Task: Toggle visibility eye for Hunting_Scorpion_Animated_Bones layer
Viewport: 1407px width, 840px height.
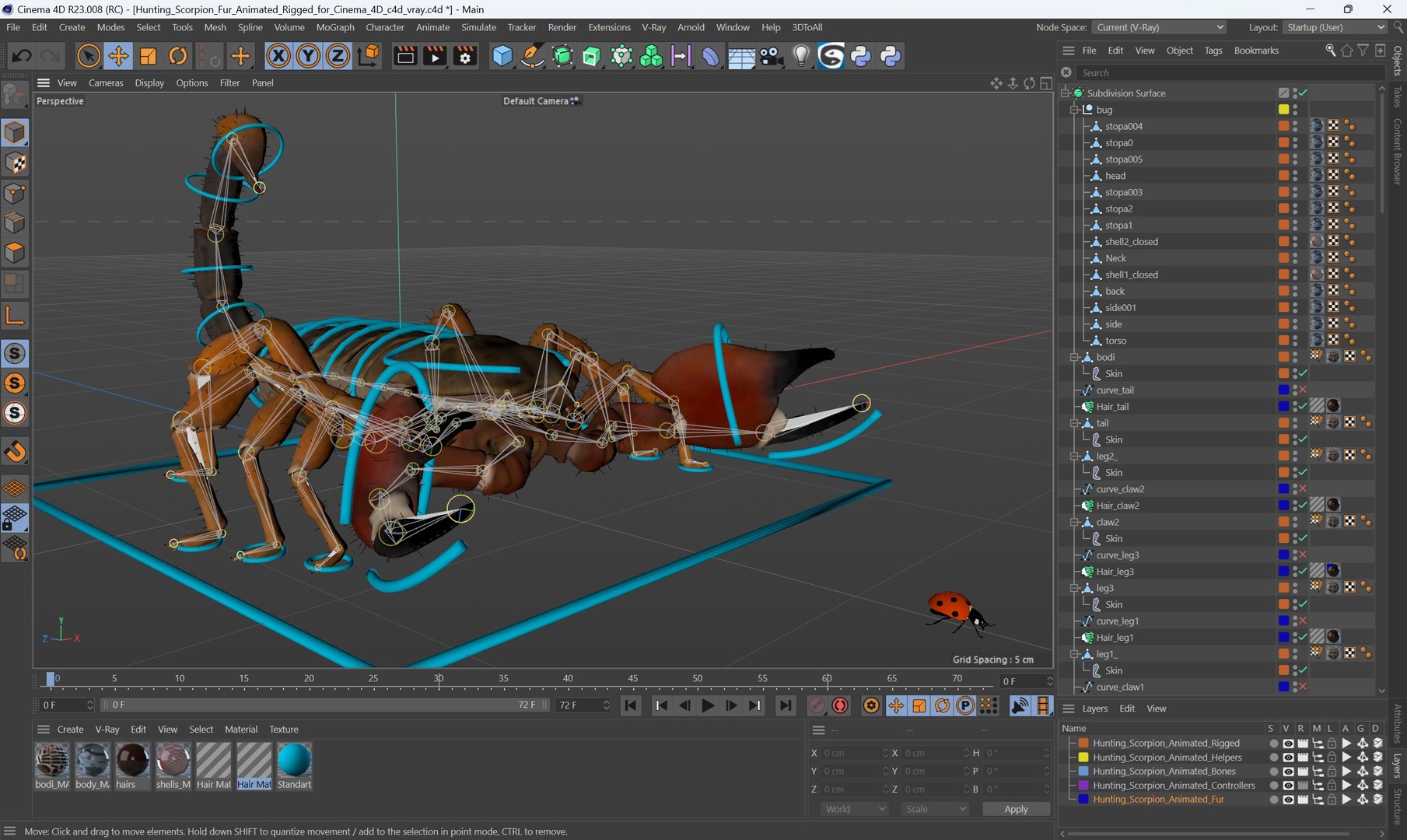Action: coord(1288,772)
